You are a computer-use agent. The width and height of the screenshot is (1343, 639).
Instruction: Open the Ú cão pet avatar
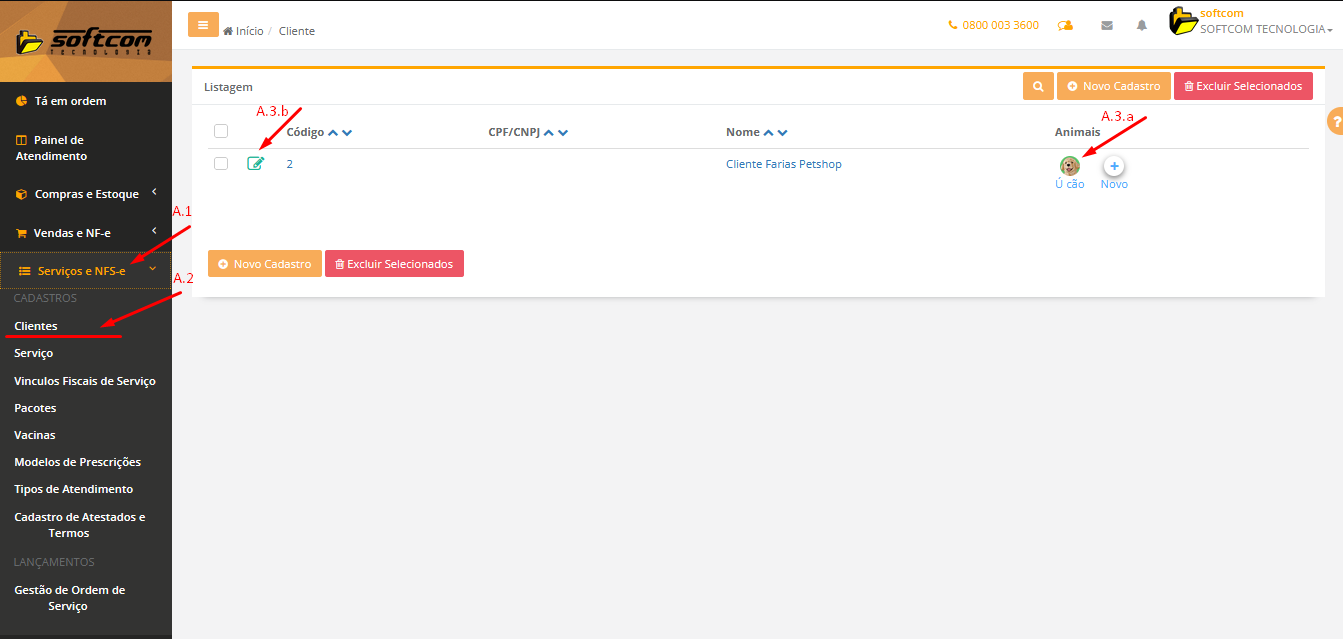[x=1069, y=166]
